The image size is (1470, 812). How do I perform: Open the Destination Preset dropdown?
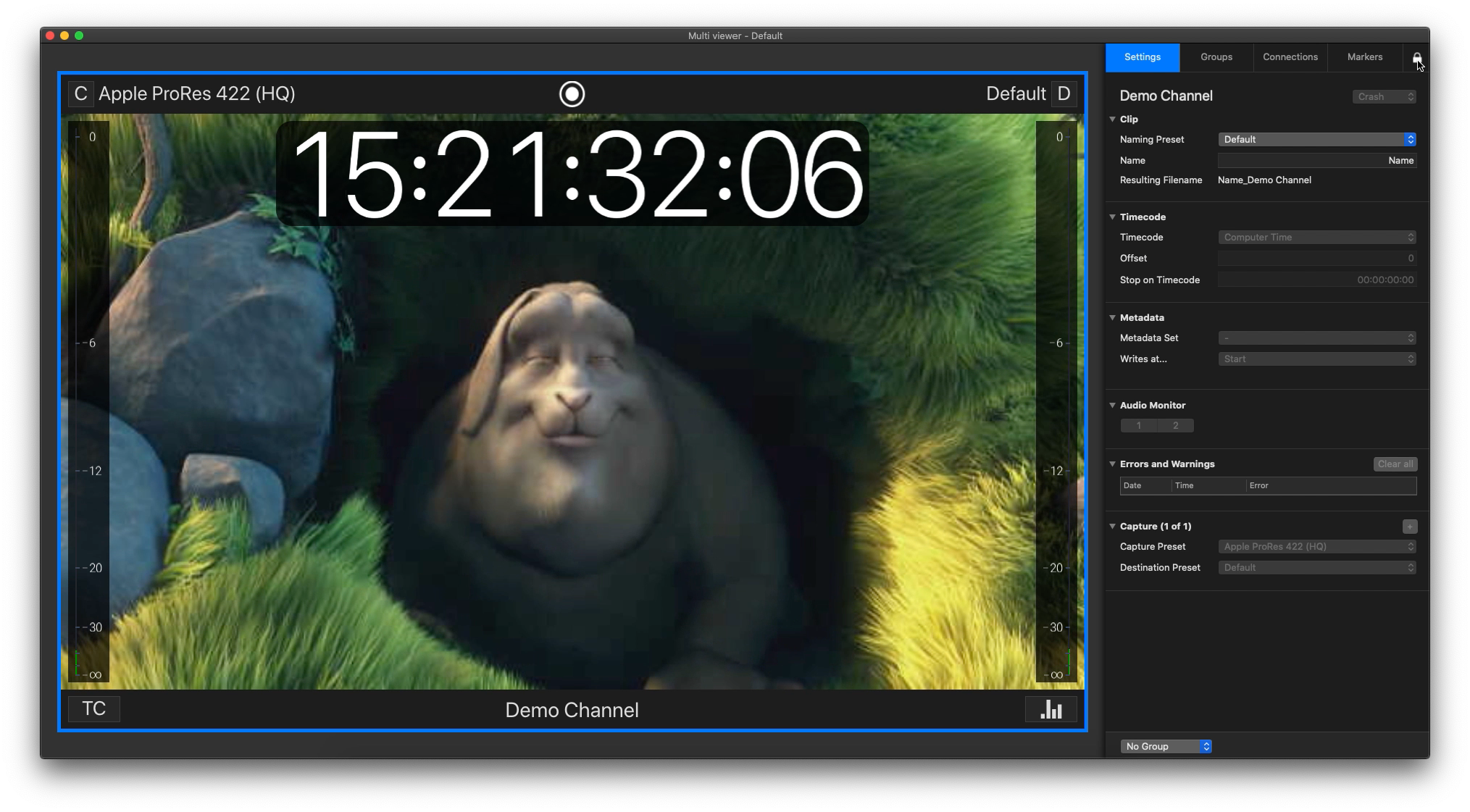tap(1316, 568)
